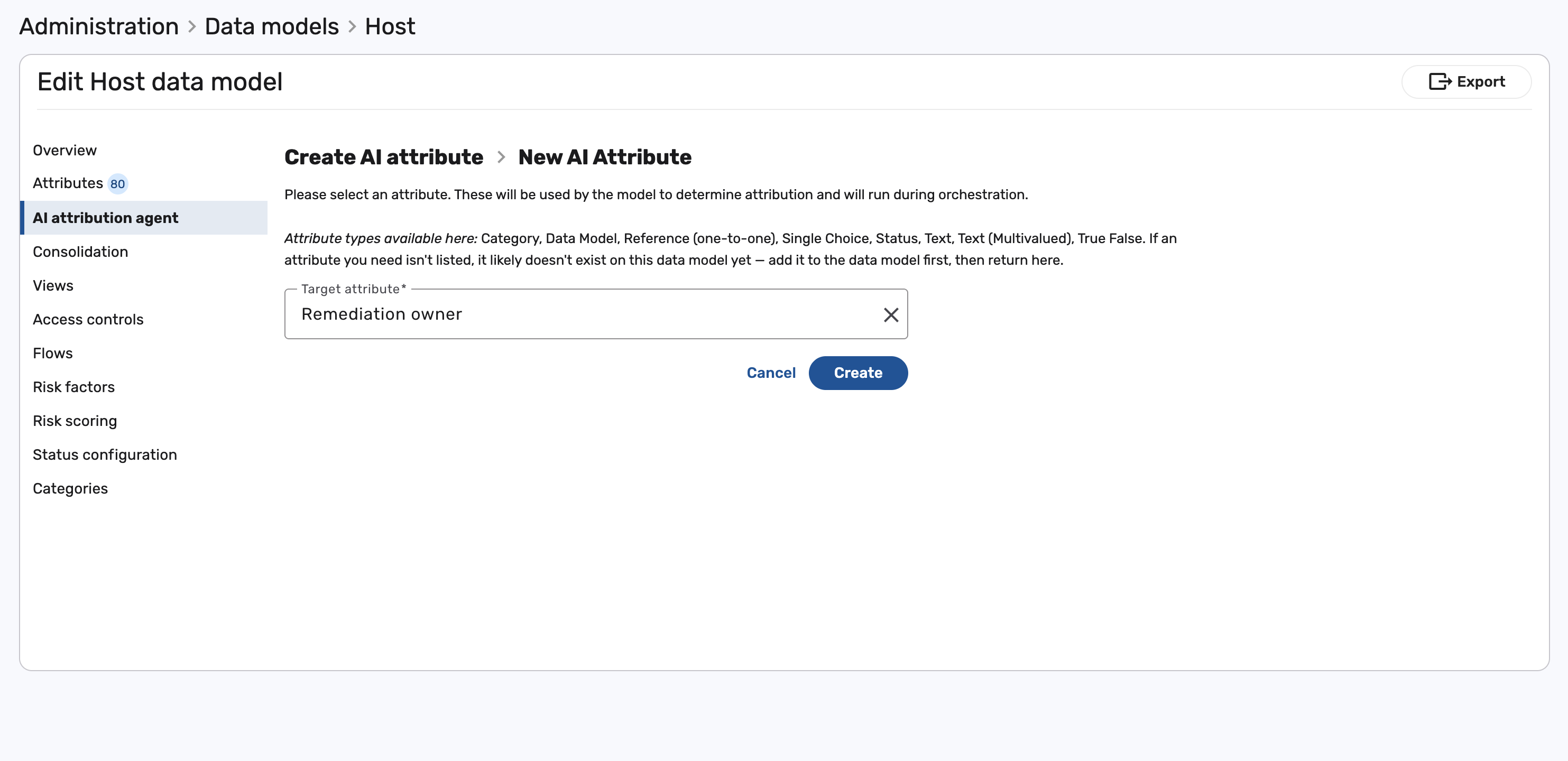Open Access controls
This screenshot has height=761, width=1568.
click(x=88, y=319)
